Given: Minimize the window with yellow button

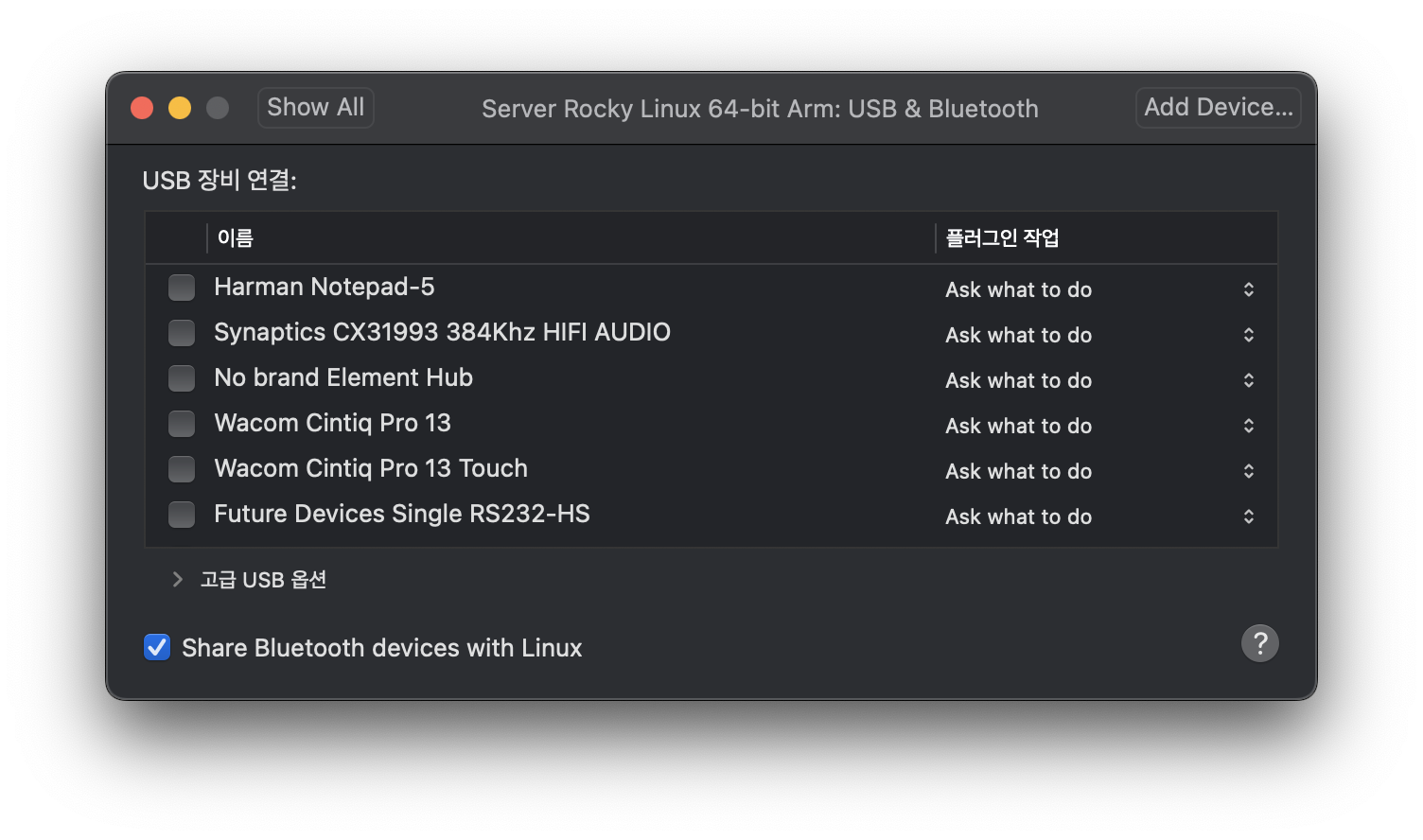Looking at the screenshot, I should 180,108.
